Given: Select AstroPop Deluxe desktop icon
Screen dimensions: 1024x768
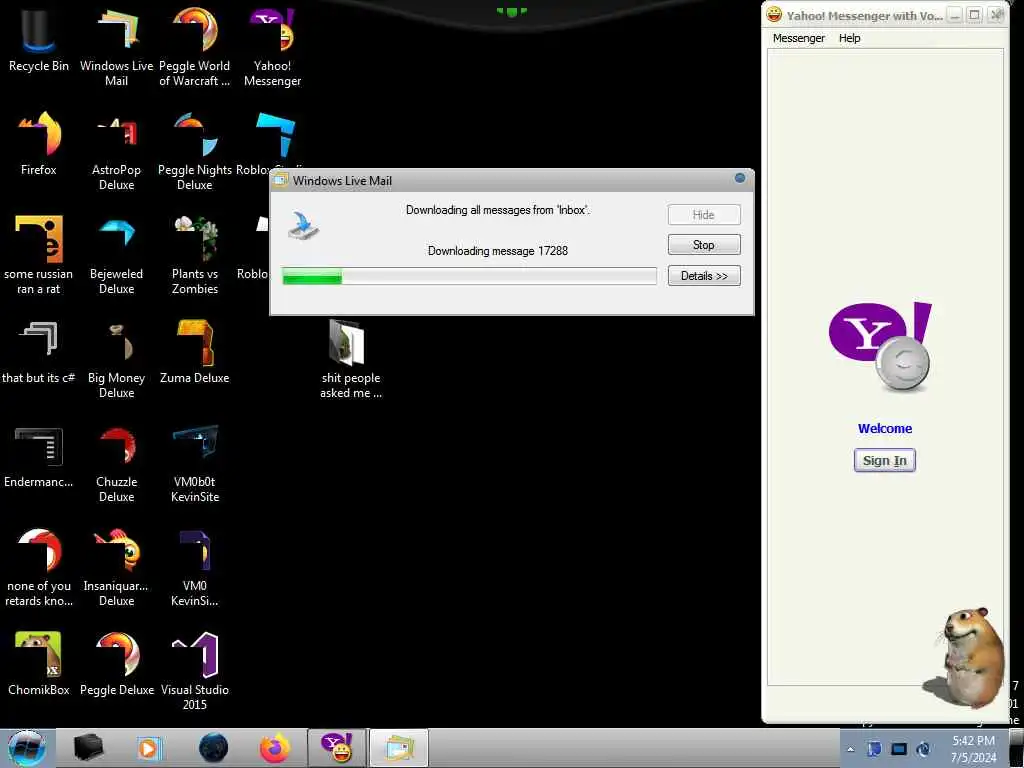Looking at the screenshot, I should coord(116,152).
